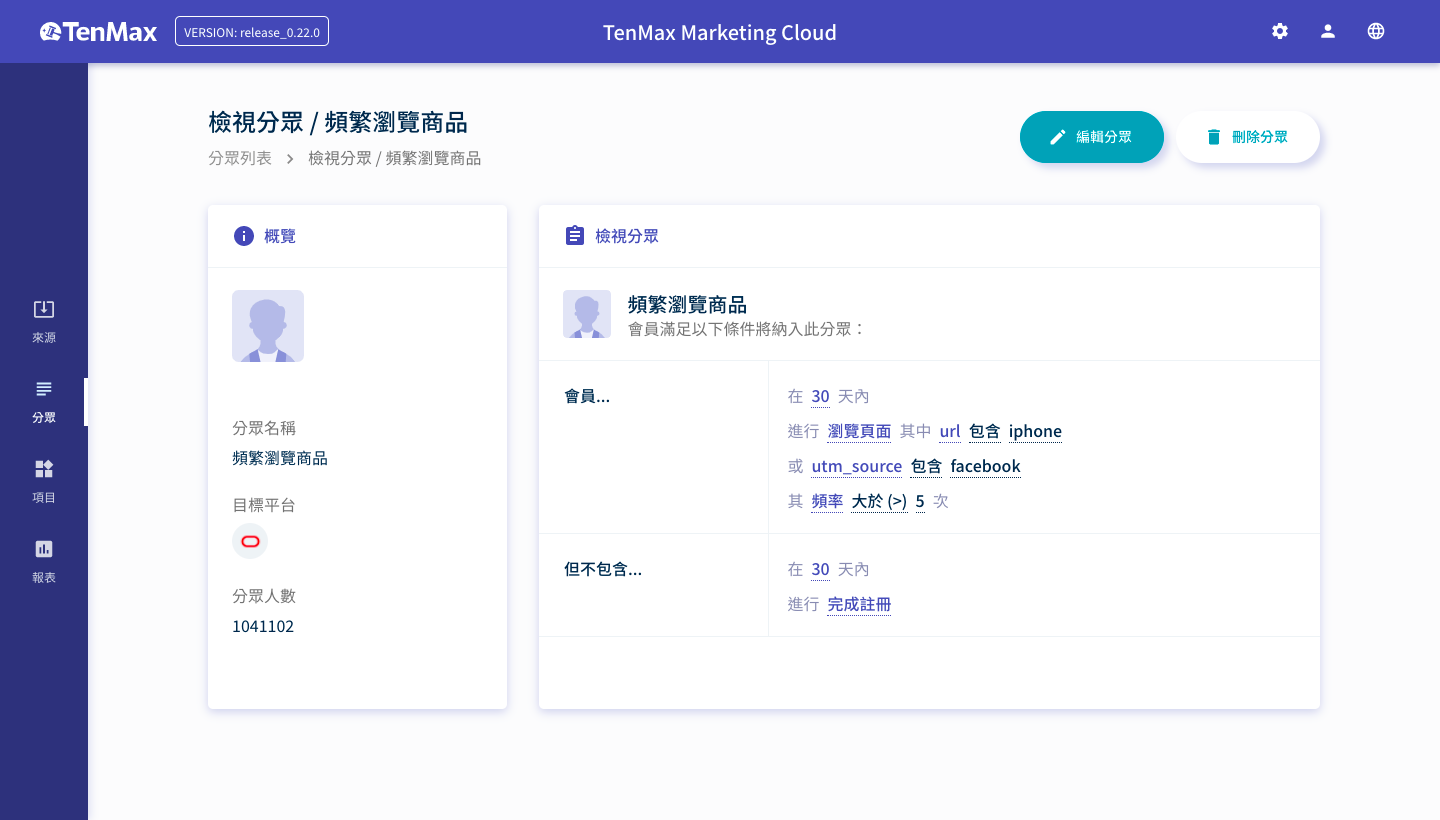Click the 包含 operator after url
The height and width of the screenshot is (820, 1440).
[985, 431]
